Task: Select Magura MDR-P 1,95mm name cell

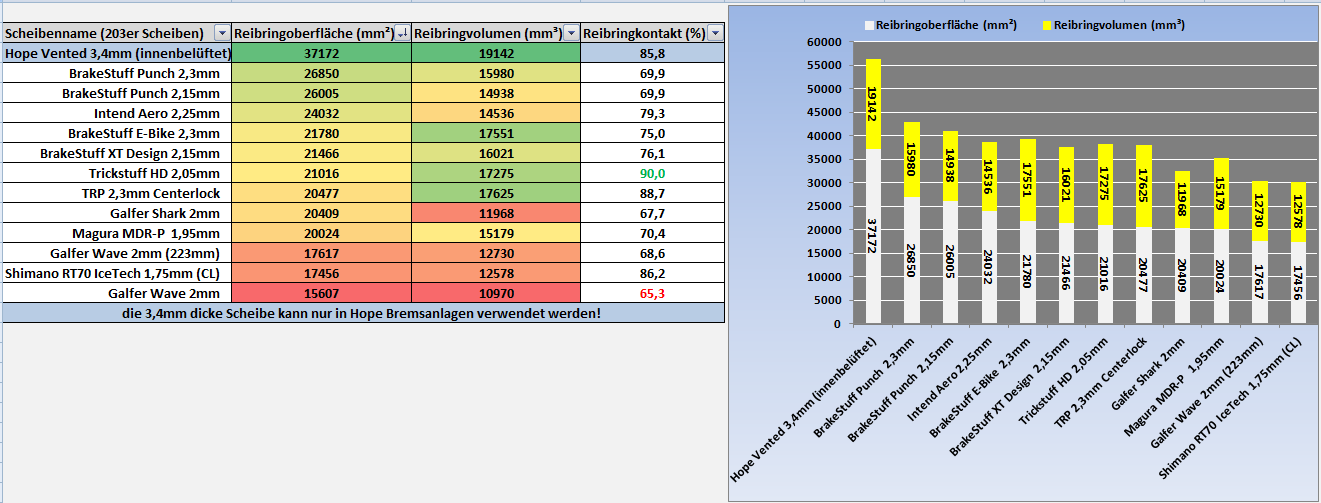Action: 117,233
